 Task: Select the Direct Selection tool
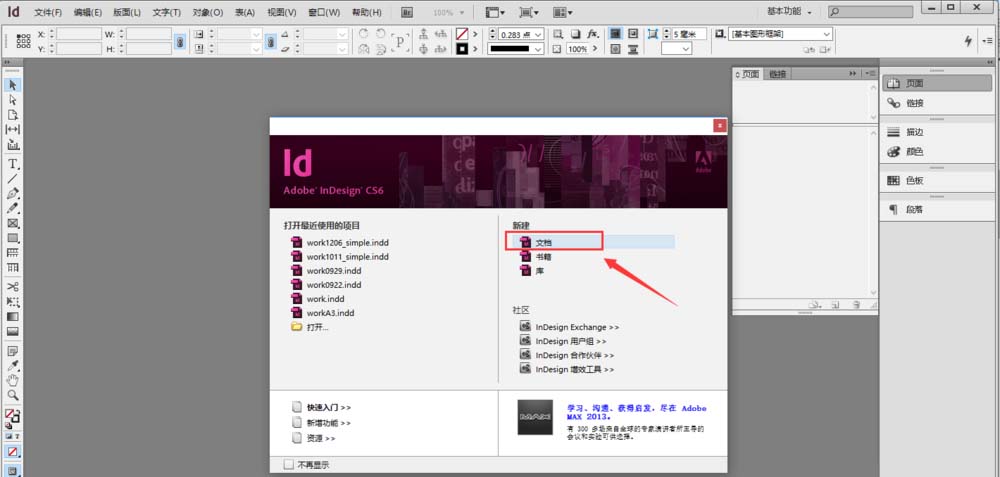pyautogui.click(x=13, y=100)
